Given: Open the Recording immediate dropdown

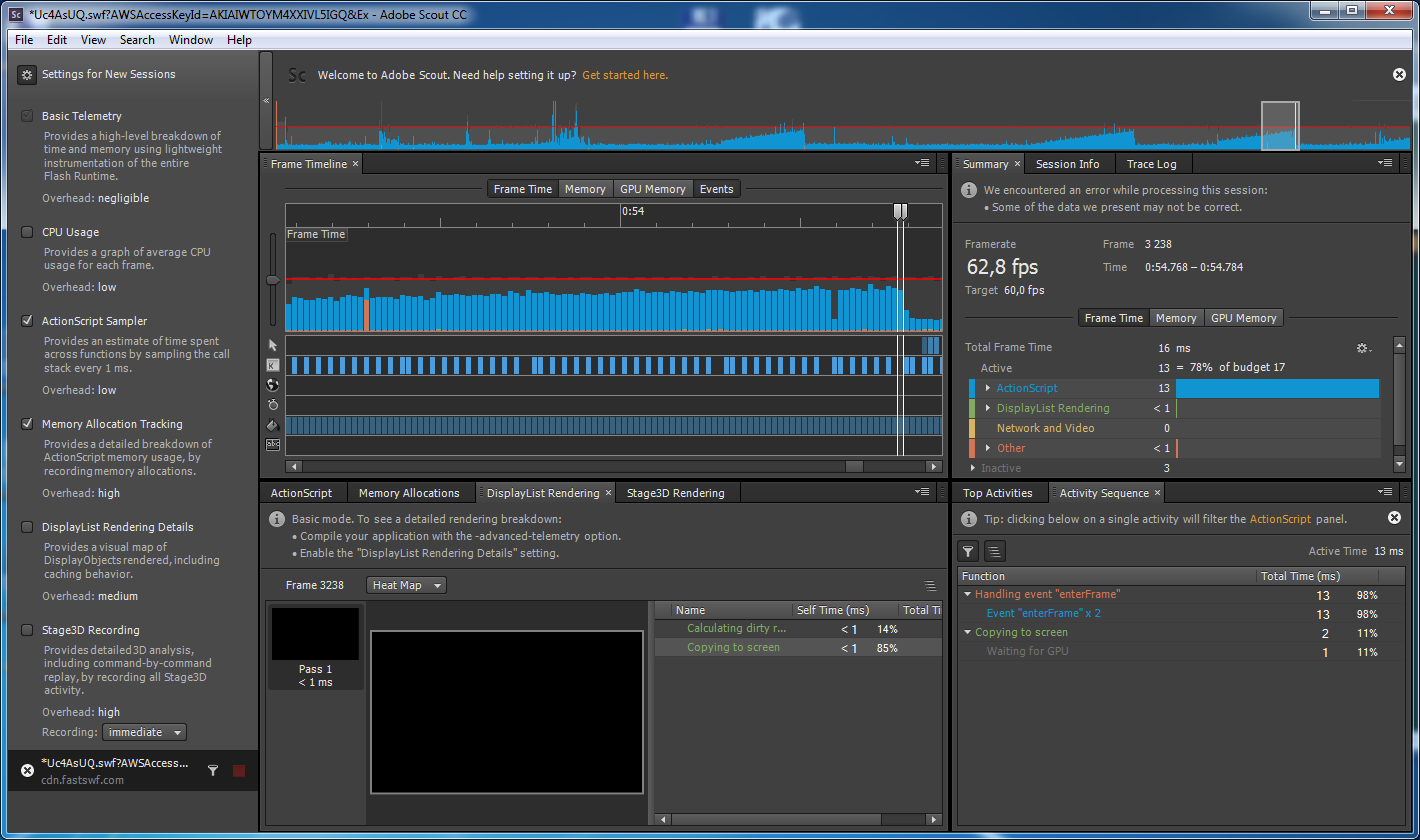Looking at the screenshot, I should click(145, 732).
